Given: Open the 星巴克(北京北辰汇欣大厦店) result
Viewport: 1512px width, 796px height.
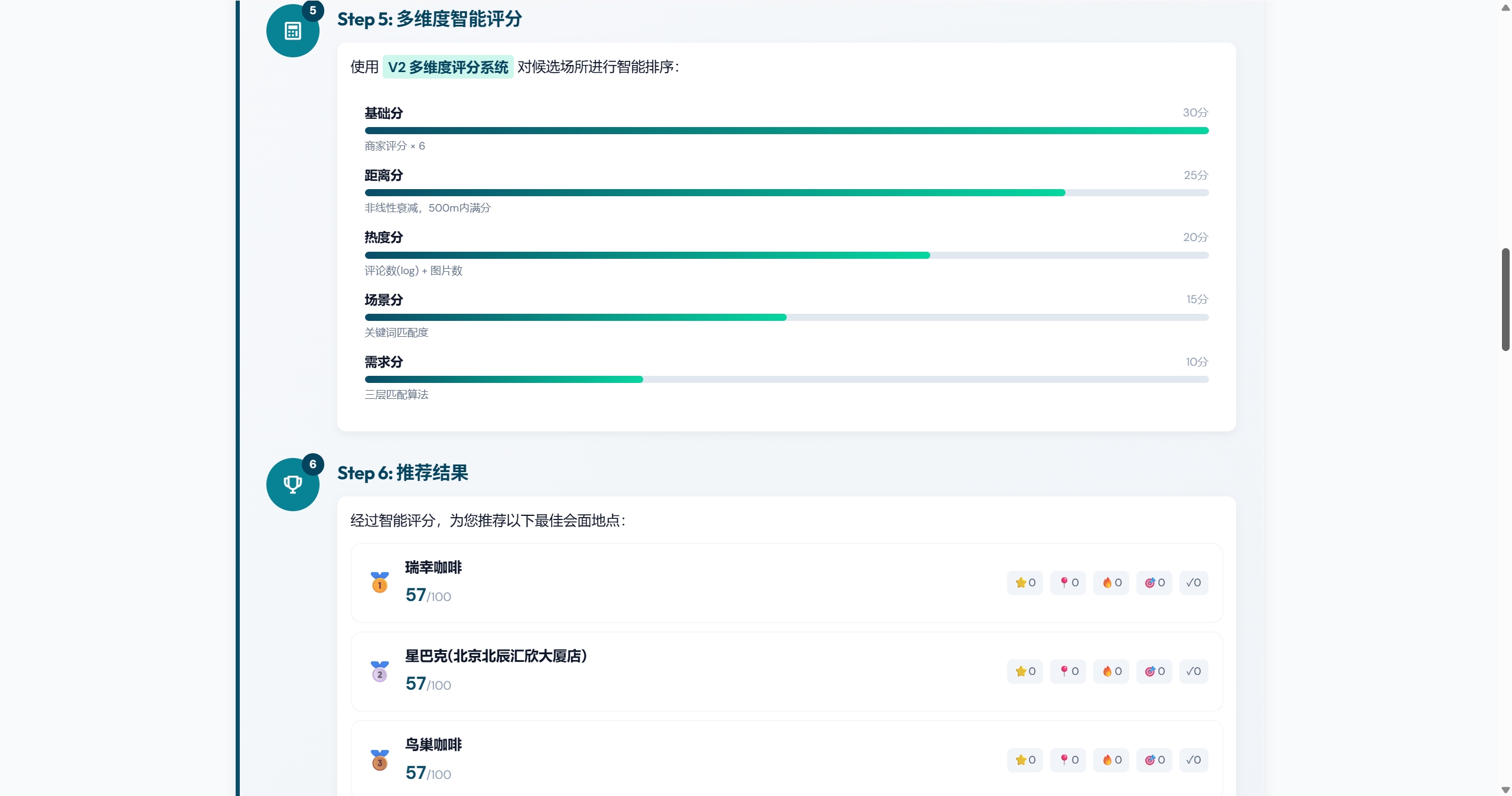Looking at the screenshot, I should click(x=496, y=656).
